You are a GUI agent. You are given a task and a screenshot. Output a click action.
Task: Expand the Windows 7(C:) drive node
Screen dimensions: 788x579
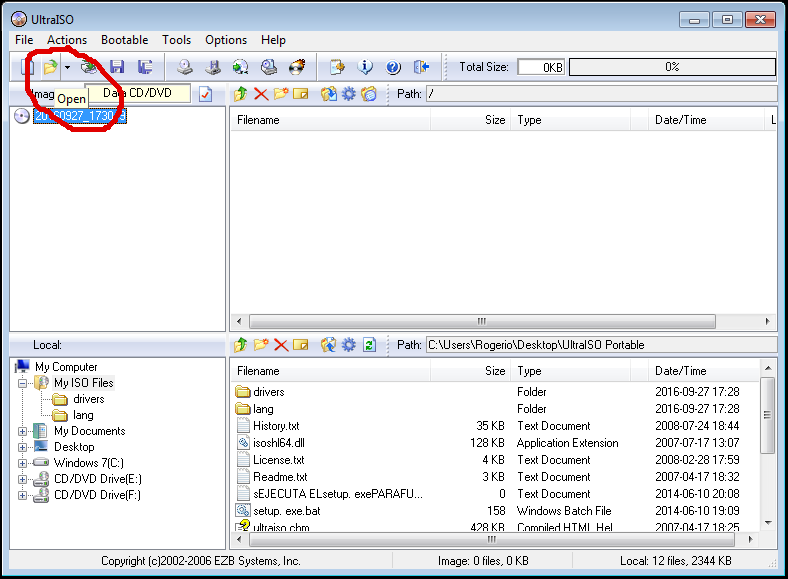pyautogui.click(x=23, y=463)
